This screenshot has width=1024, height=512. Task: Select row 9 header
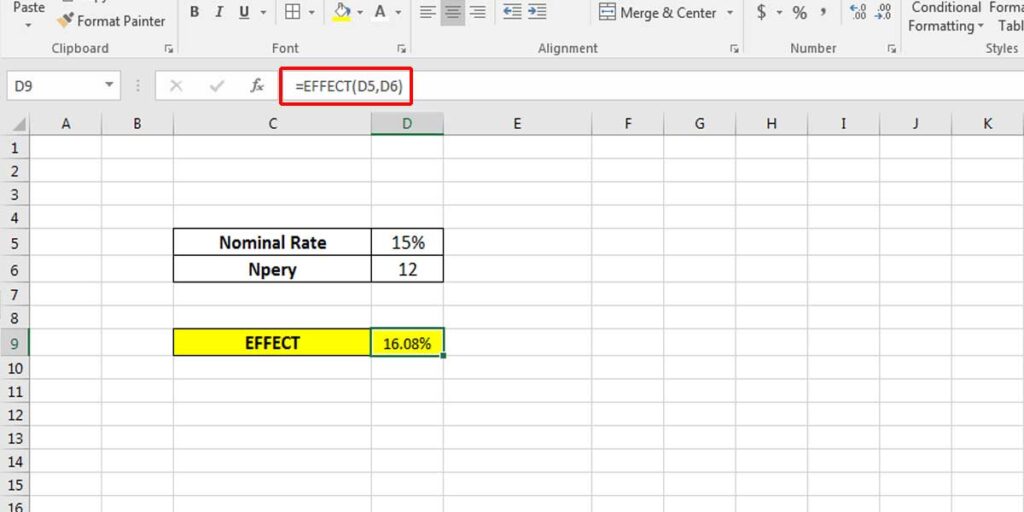tap(15, 343)
